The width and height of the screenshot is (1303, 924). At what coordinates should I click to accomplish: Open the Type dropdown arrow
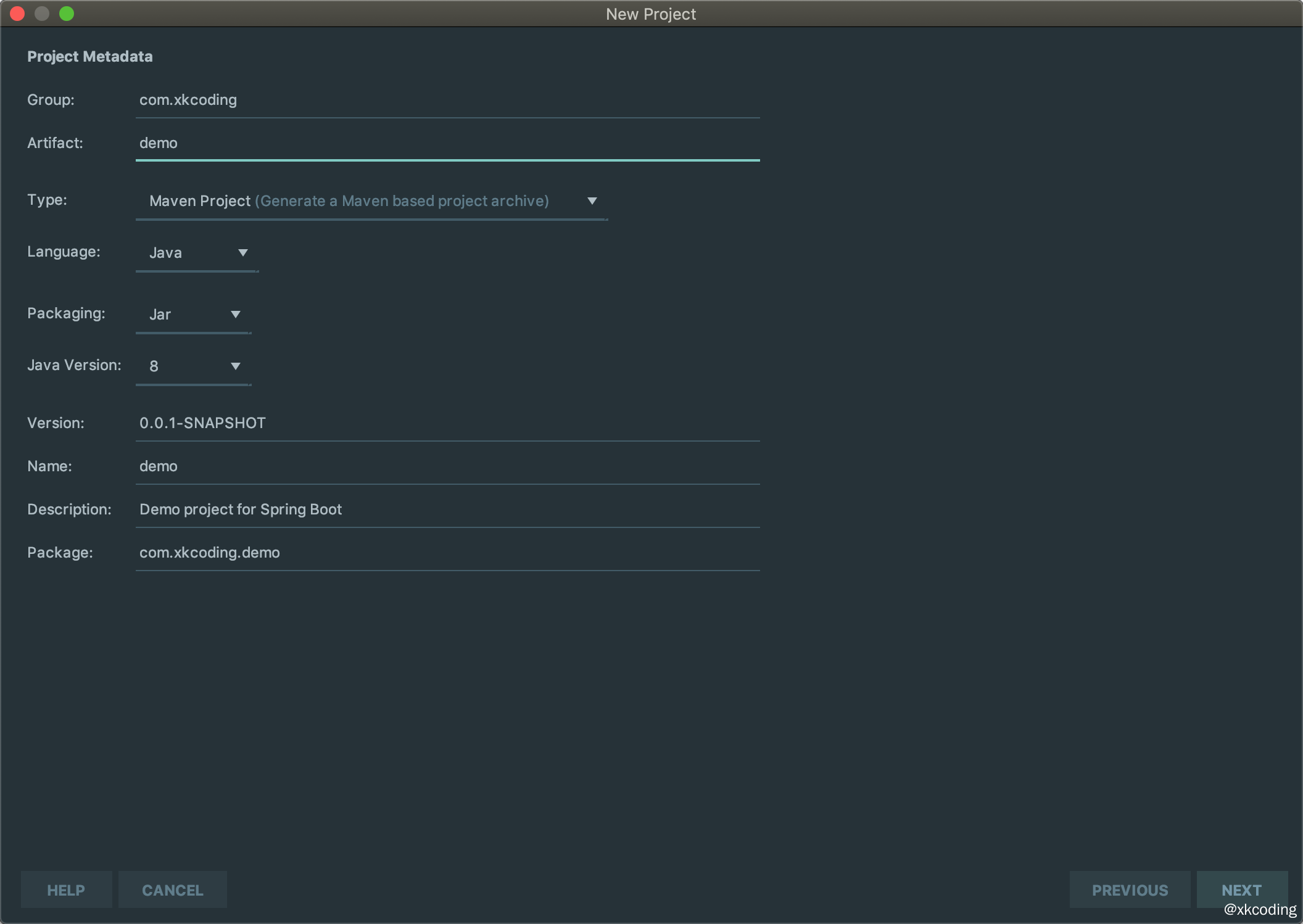(x=592, y=201)
